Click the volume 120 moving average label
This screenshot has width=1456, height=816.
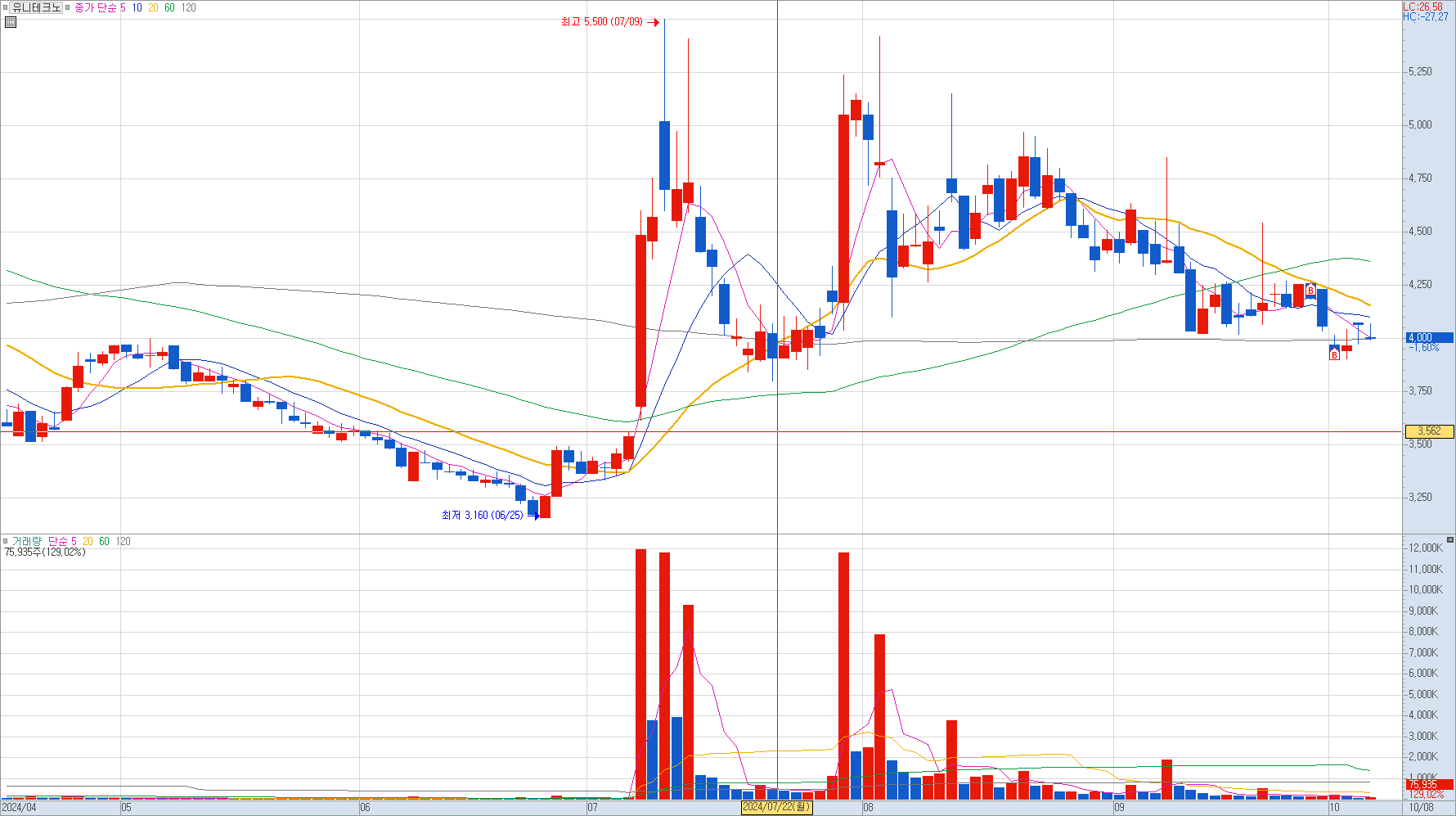click(123, 541)
